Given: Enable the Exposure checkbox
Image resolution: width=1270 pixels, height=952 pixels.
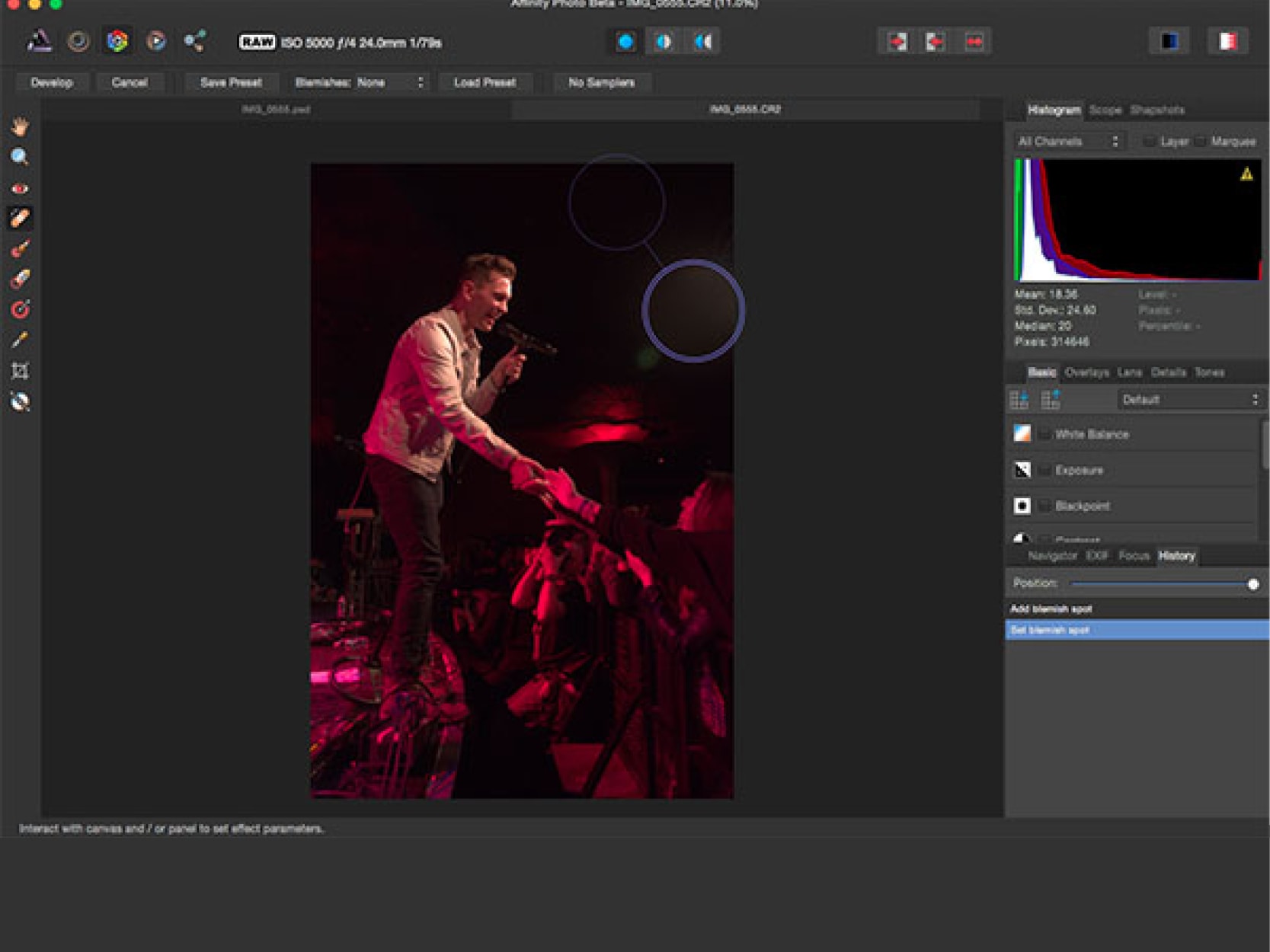Looking at the screenshot, I should point(1044,470).
